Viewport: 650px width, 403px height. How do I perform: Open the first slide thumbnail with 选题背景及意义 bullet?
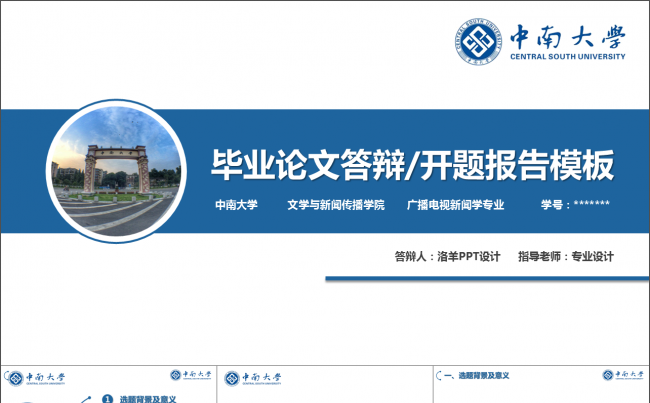click(109, 384)
